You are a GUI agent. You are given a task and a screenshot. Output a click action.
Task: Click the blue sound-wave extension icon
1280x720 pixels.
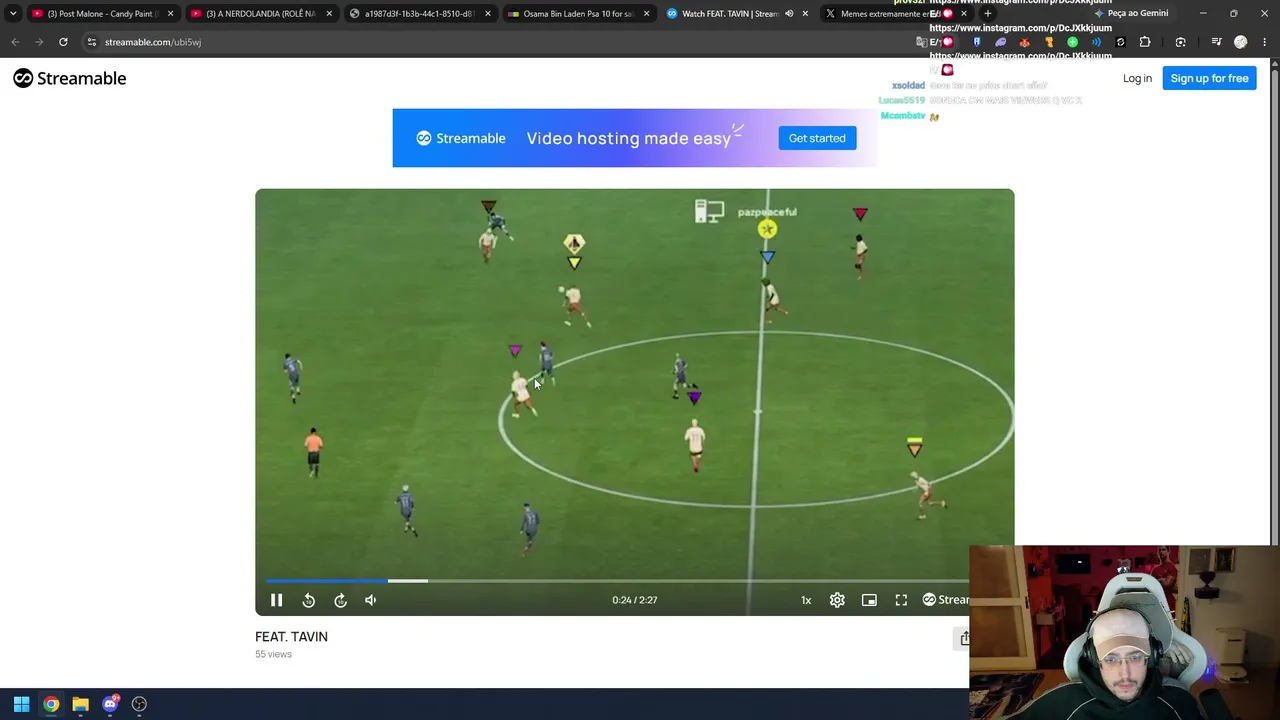click(1097, 42)
